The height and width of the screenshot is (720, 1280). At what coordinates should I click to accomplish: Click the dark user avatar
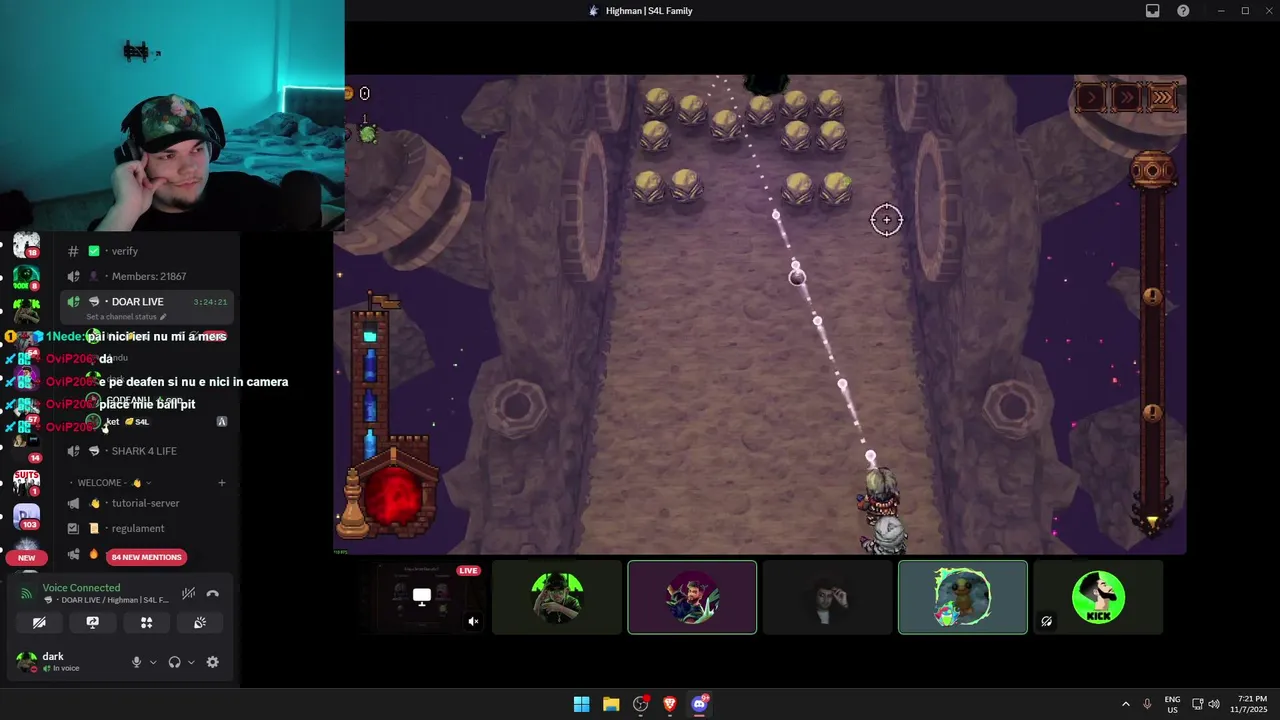pyautogui.click(x=26, y=661)
